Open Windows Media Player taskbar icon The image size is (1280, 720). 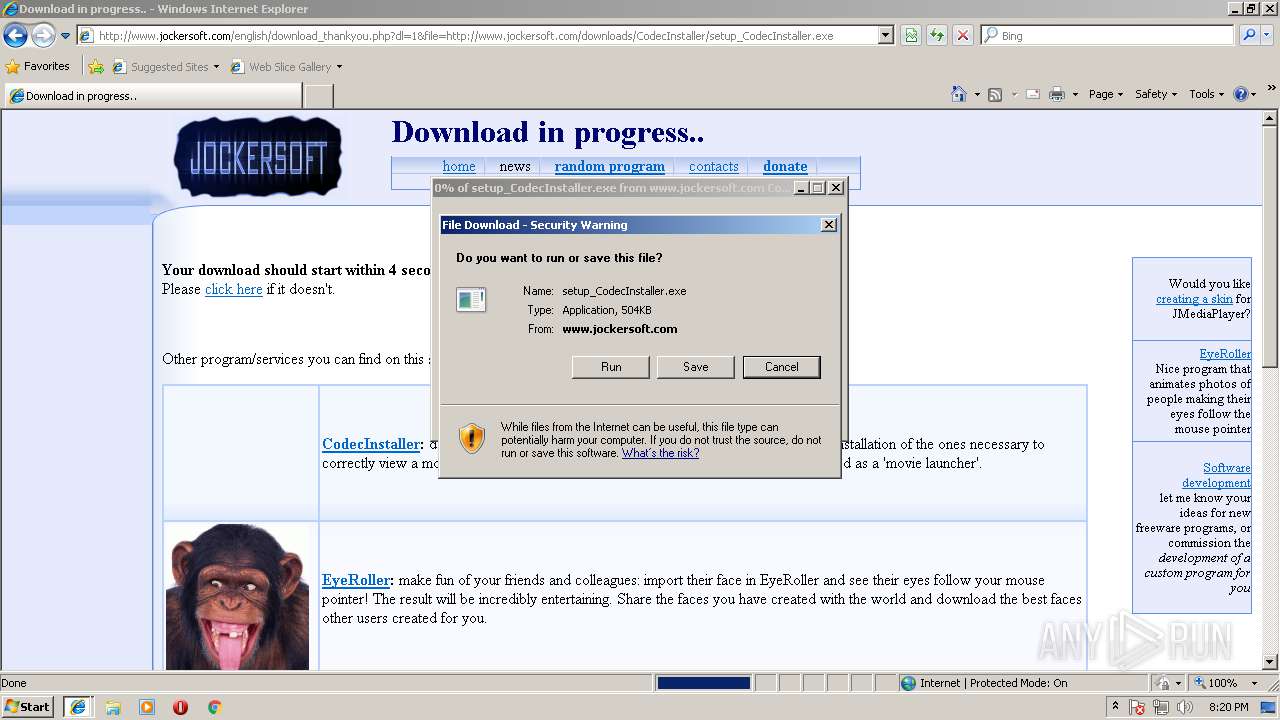coord(147,707)
